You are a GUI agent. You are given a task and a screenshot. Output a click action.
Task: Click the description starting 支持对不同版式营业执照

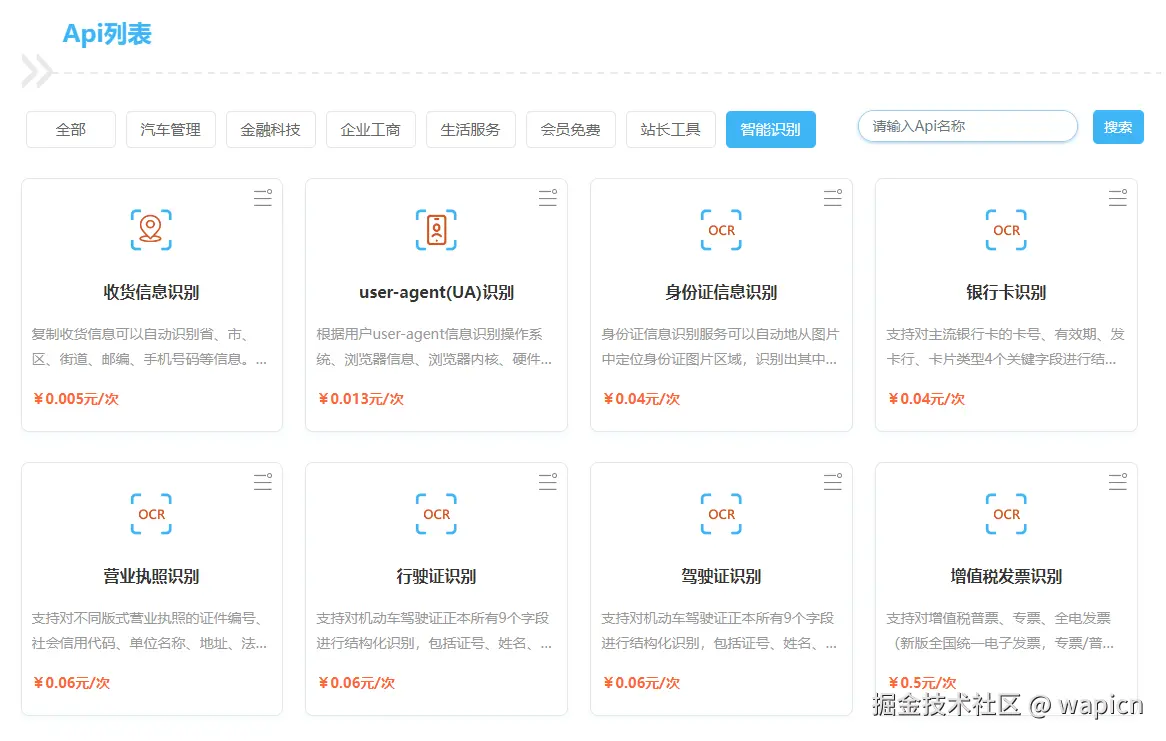[x=149, y=631]
